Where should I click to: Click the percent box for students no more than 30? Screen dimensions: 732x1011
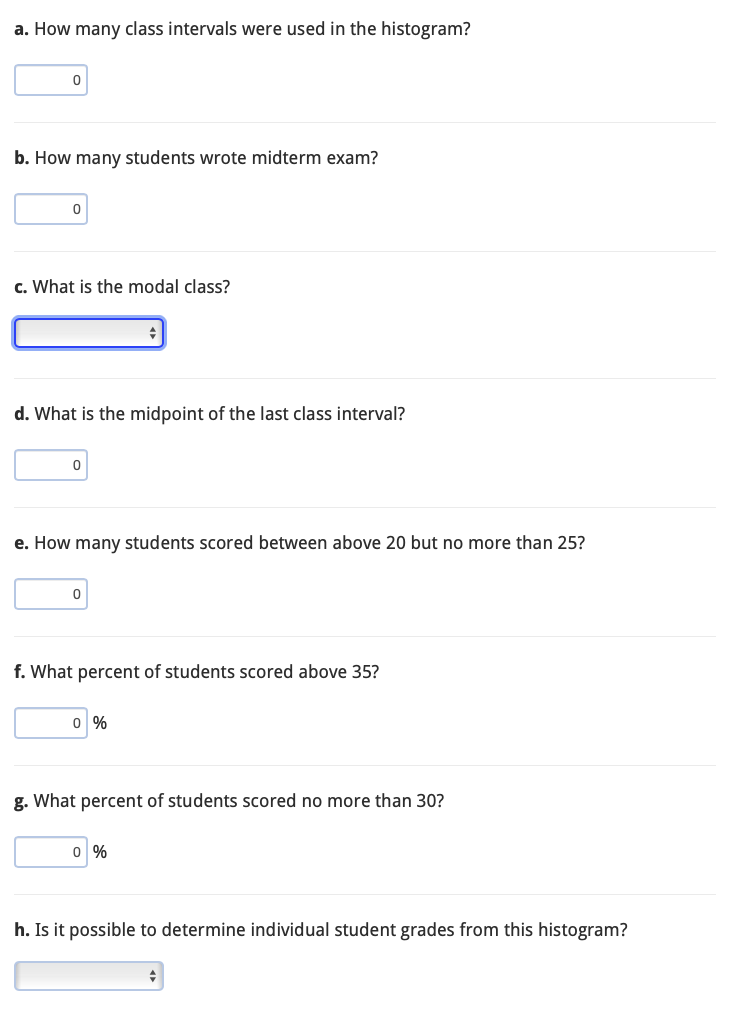(x=51, y=851)
